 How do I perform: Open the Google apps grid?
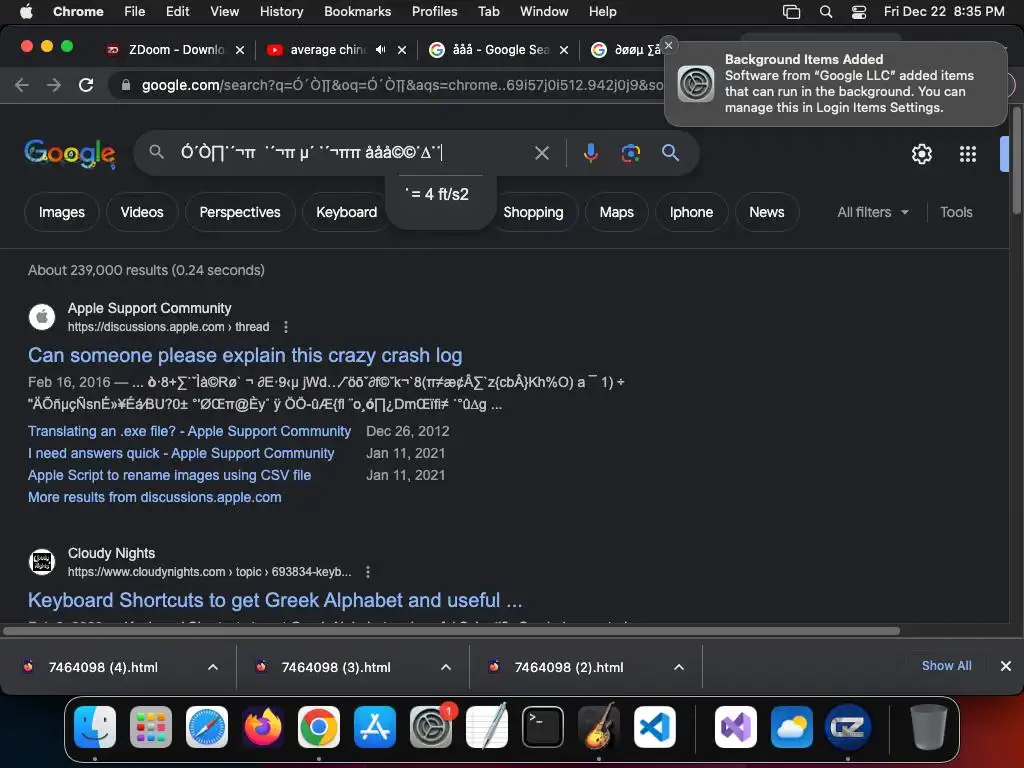967,154
